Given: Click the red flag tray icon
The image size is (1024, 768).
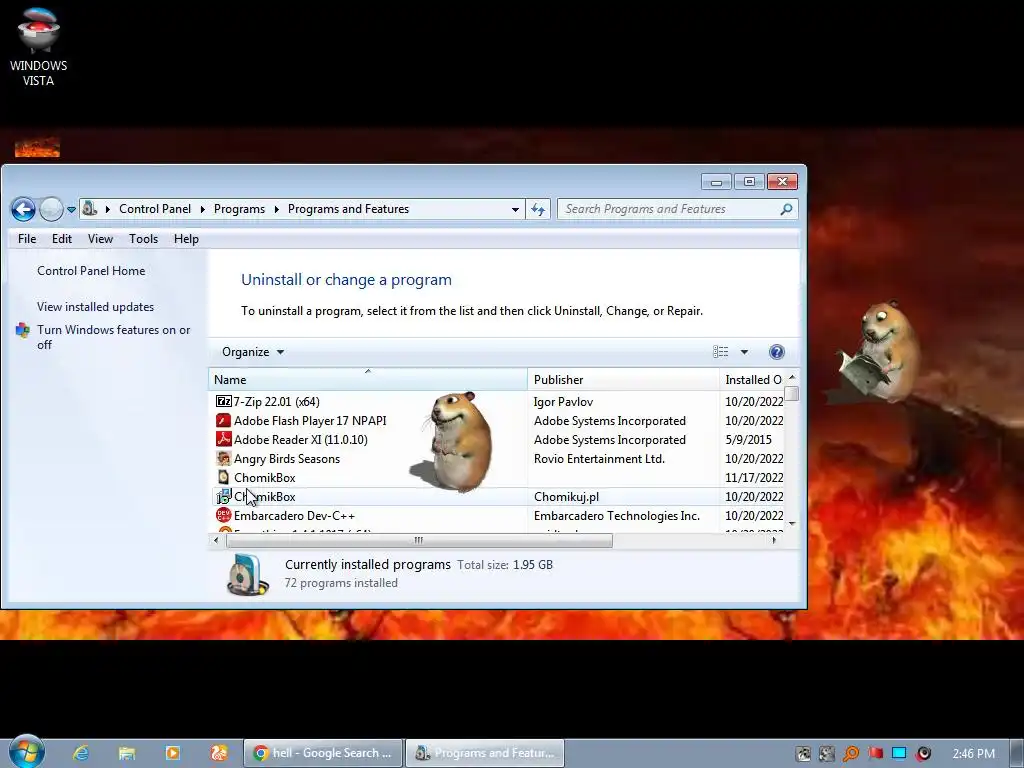Looking at the screenshot, I should pyautogui.click(x=875, y=754).
